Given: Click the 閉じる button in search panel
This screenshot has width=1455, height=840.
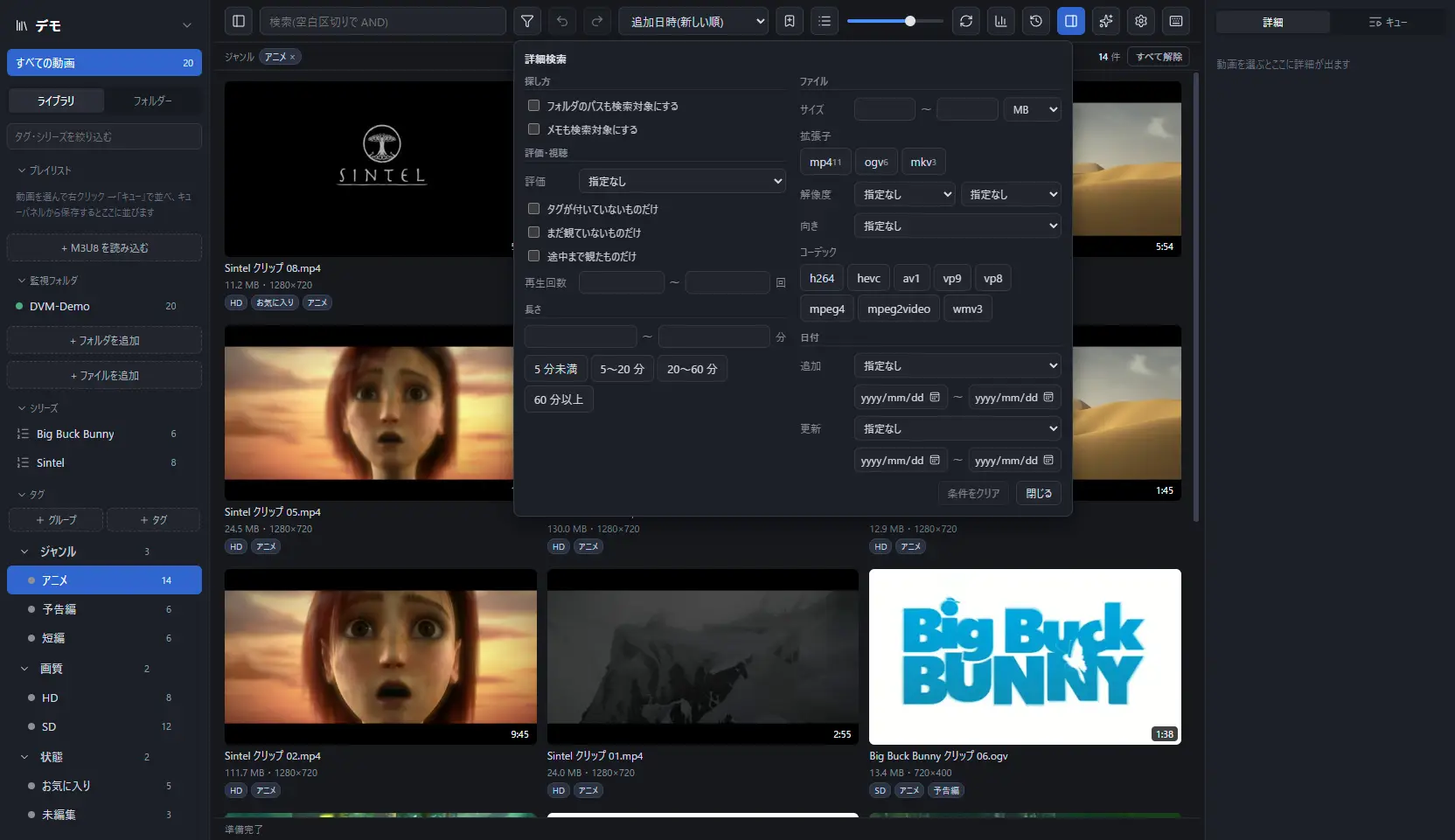Looking at the screenshot, I should tap(1039, 493).
